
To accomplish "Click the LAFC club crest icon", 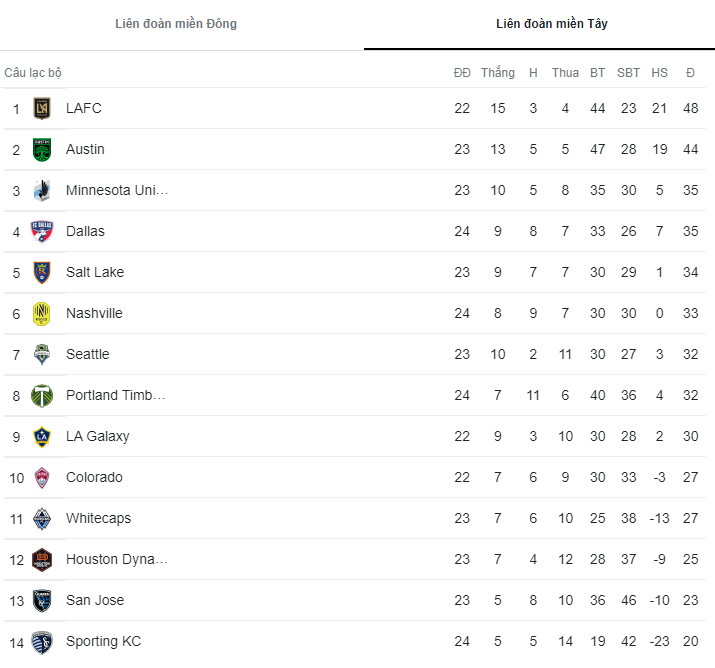I will click(x=41, y=108).
